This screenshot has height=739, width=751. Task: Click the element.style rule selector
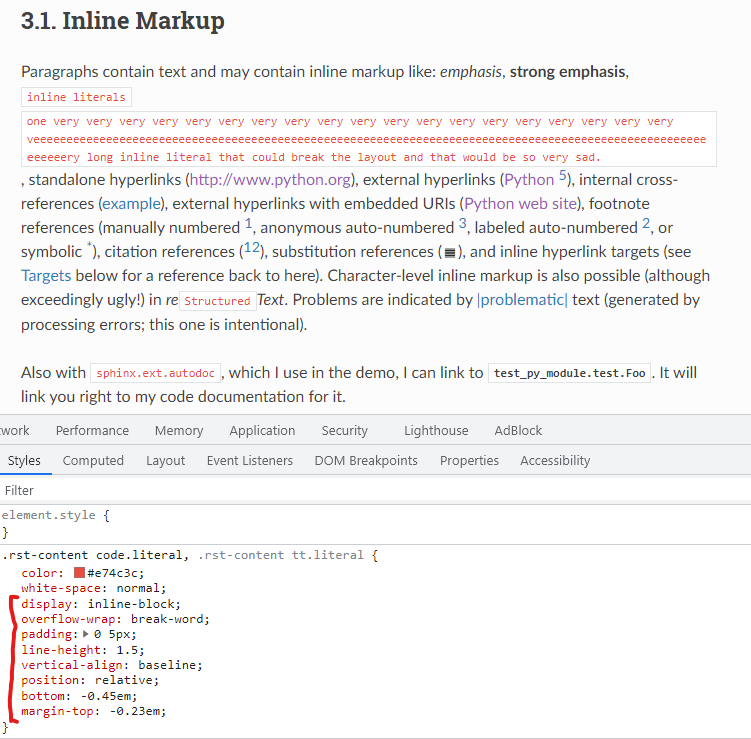(48, 515)
